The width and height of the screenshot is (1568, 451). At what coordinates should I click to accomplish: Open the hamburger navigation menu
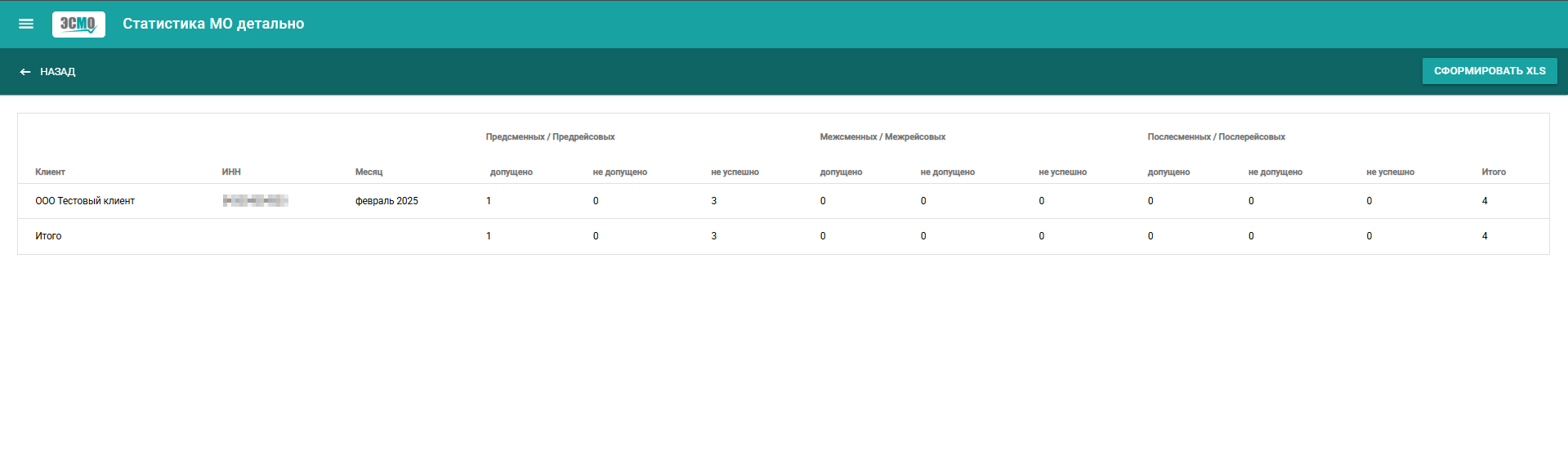pos(26,24)
